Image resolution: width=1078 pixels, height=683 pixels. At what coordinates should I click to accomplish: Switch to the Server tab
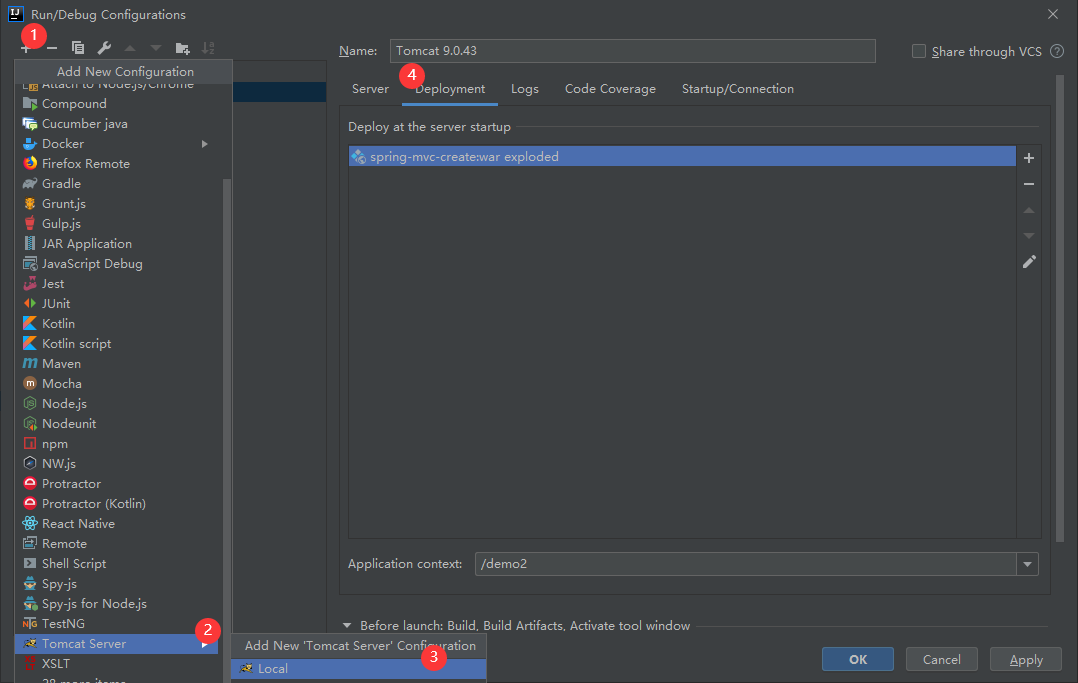point(371,89)
